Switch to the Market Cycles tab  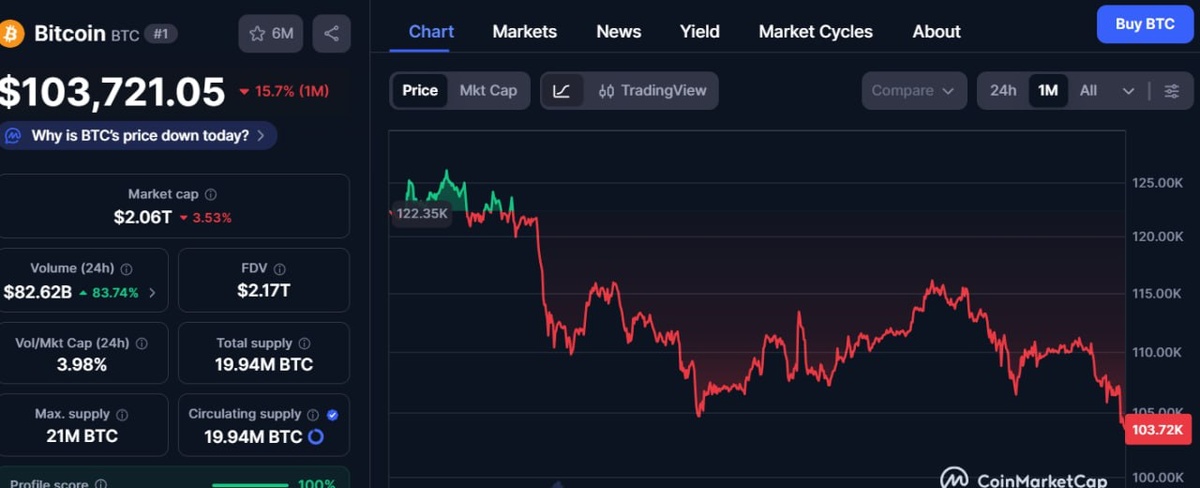pyautogui.click(x=815, y=32)
